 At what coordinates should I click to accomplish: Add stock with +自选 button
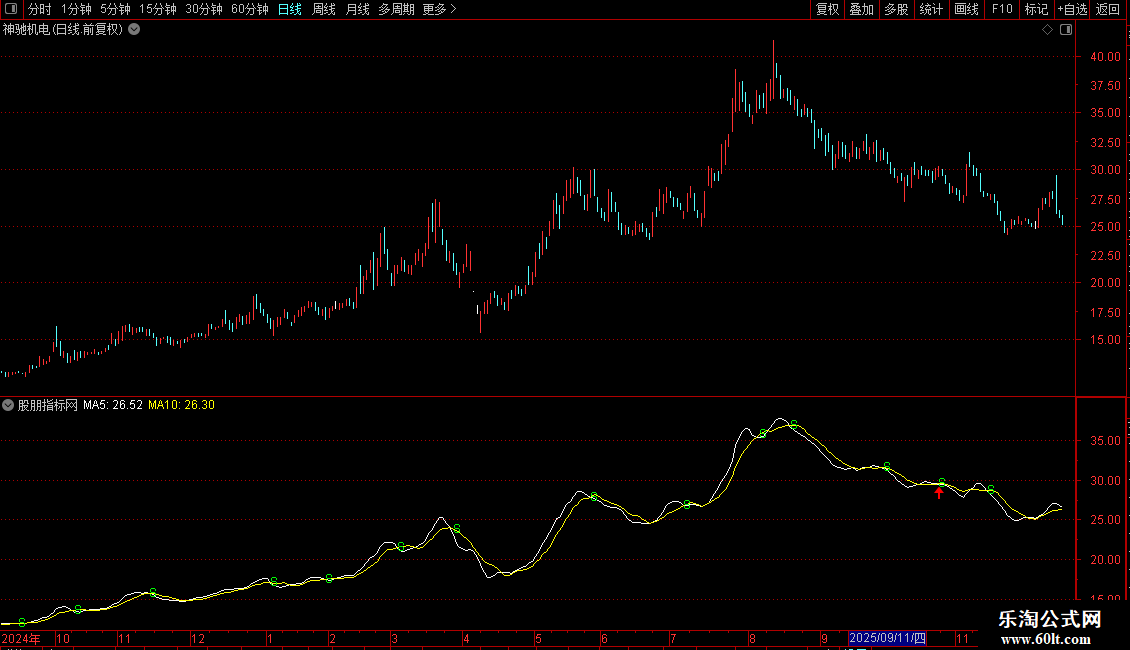click(x=1072, y=9)
